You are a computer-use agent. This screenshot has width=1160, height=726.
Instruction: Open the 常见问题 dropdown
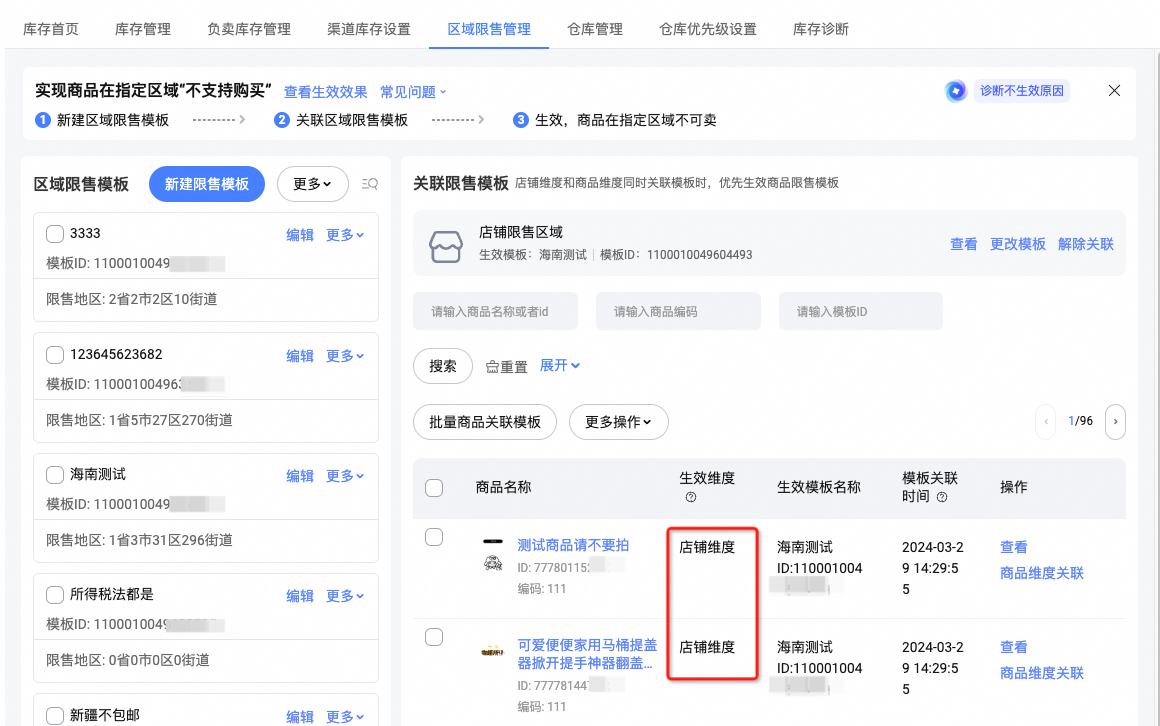[413, 92]
